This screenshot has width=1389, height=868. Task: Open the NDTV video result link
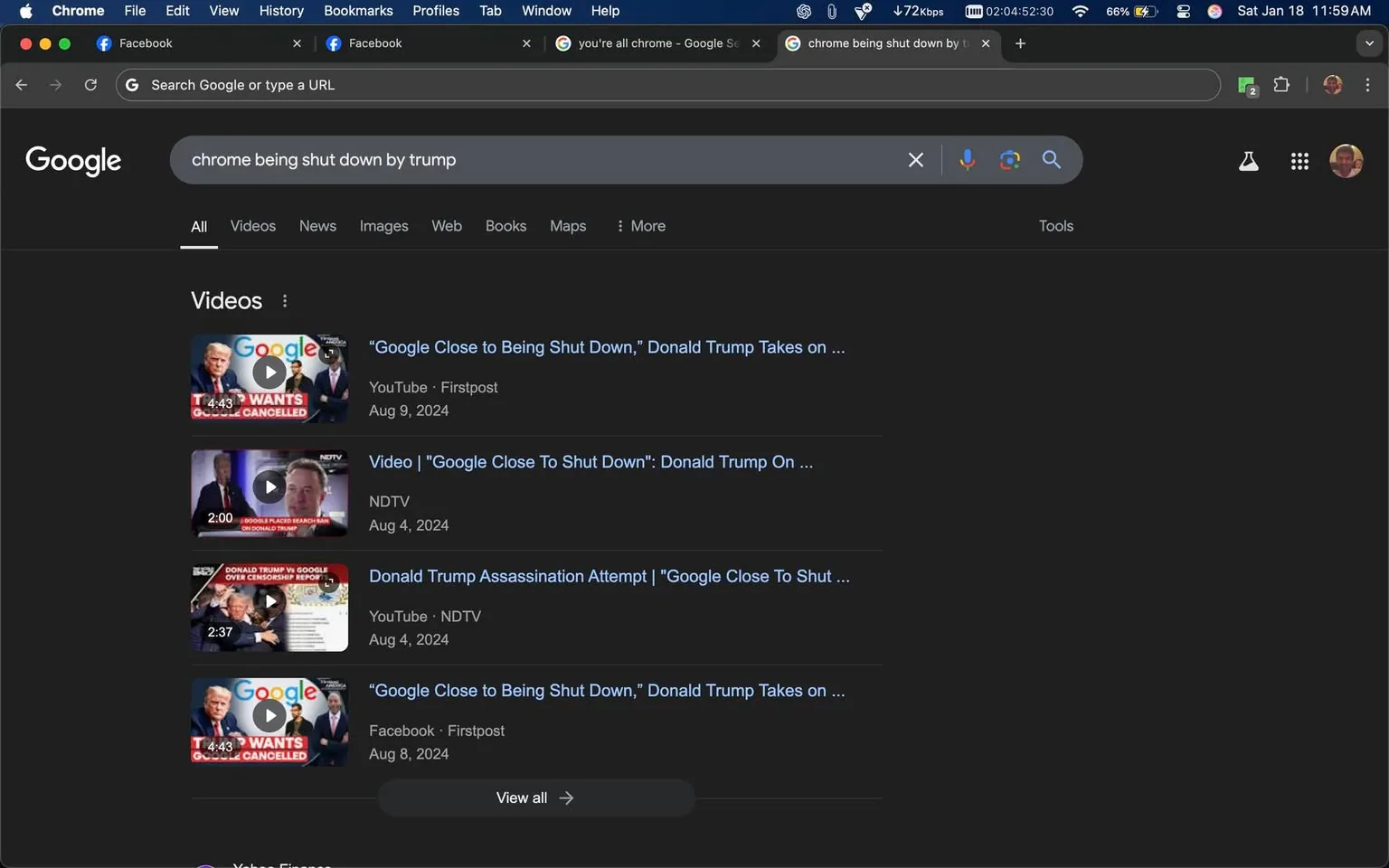point(590,461)
